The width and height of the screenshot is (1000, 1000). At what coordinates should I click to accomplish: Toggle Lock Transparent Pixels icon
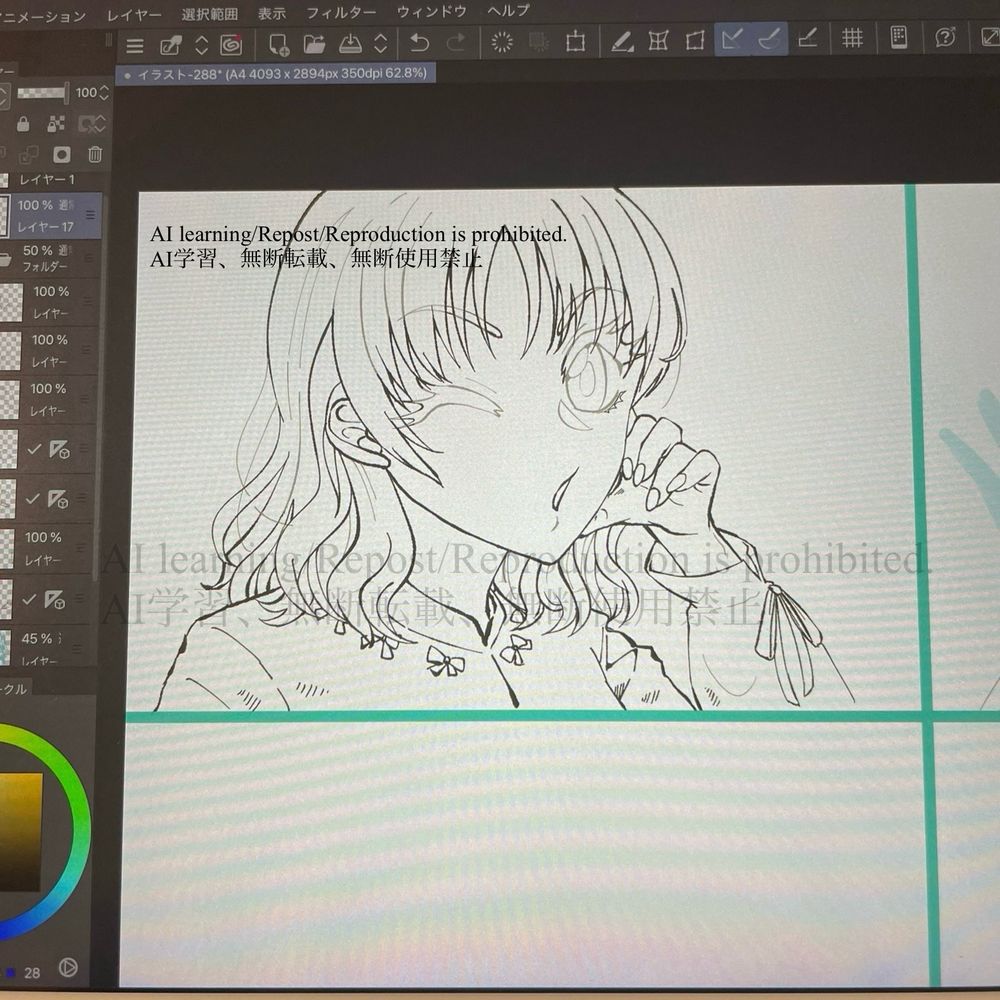(56, 124)
